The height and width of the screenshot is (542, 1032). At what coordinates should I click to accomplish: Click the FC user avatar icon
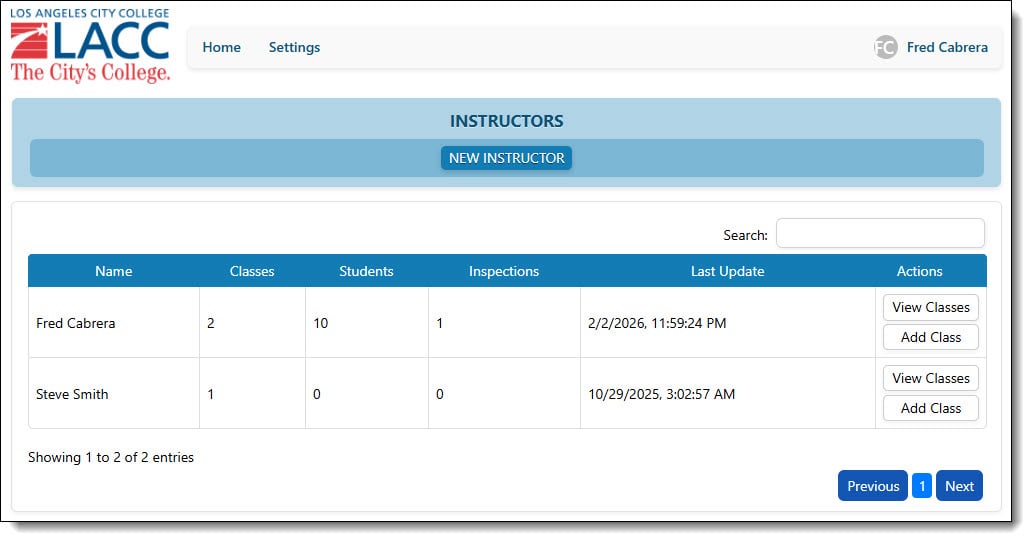(x=885, y=47)
